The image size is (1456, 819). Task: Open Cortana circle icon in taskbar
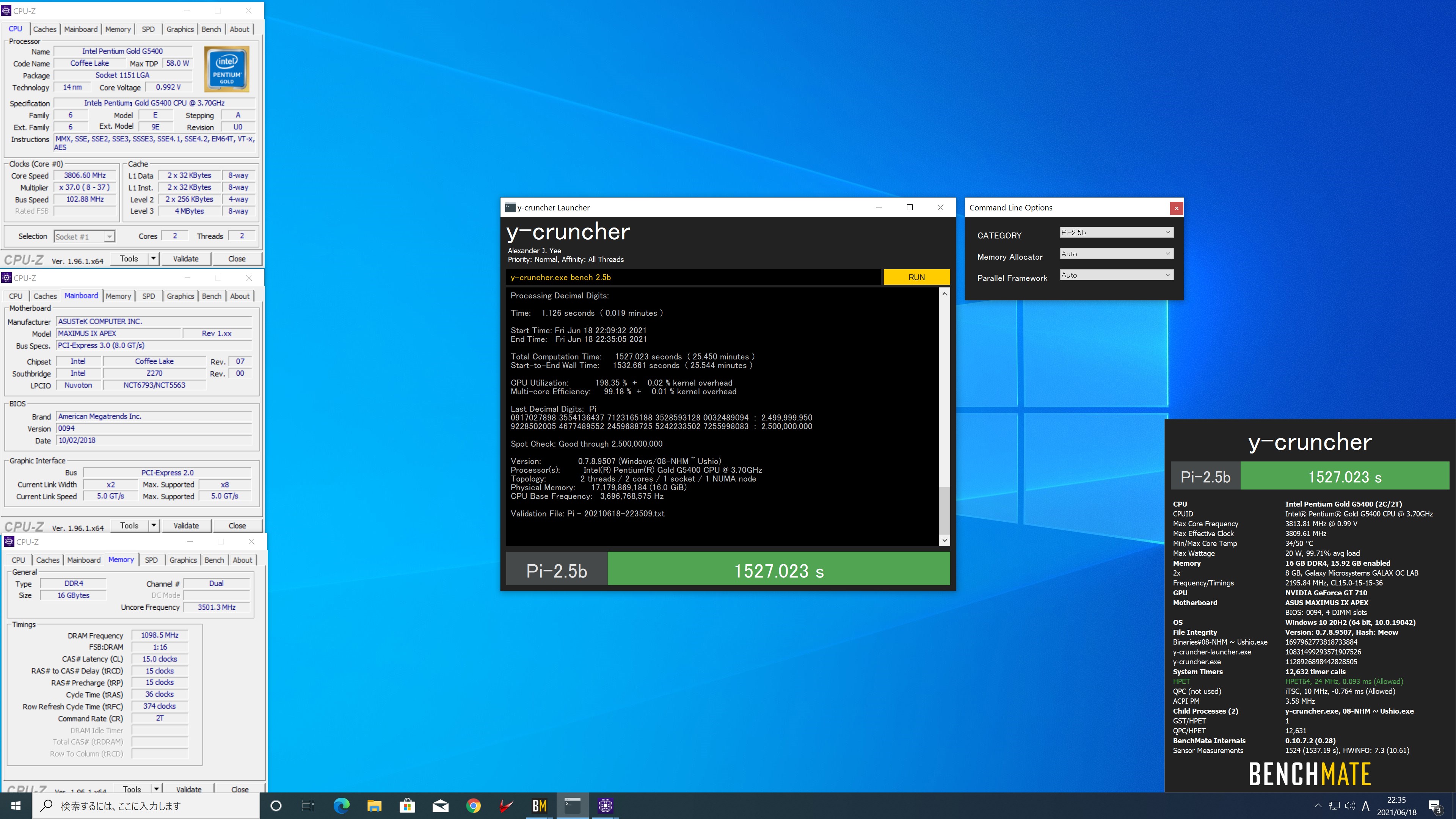276,805
